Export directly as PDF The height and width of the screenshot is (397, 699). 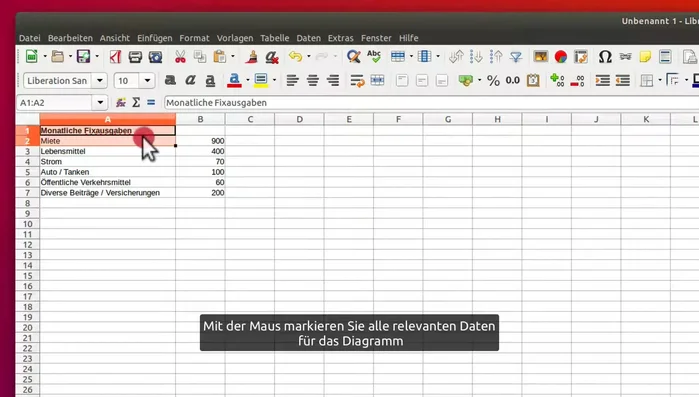coord(115,57)
